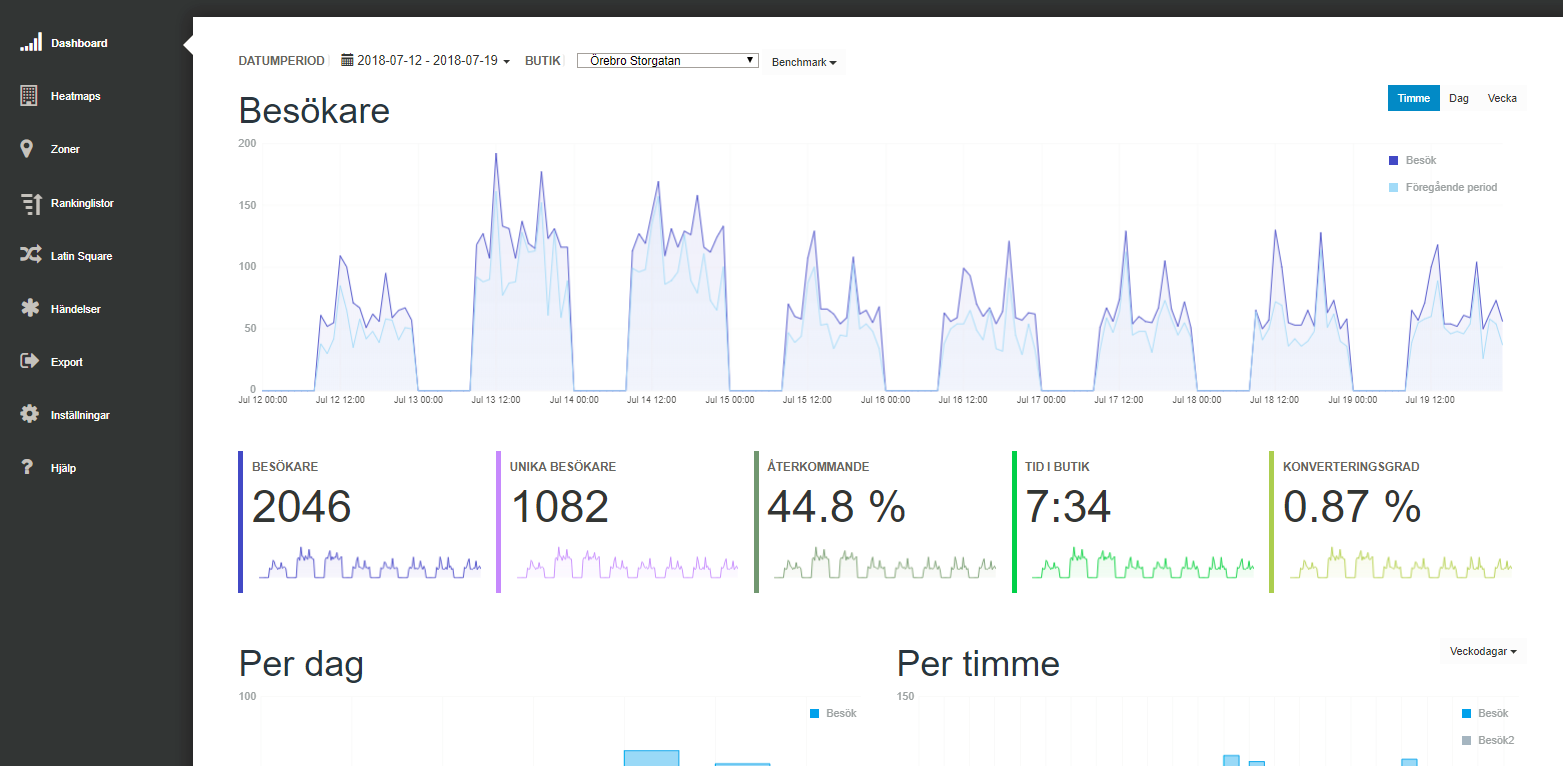Click the Export arrow icon
Viewport: 1563px width, 766px height.
click(30, 362)
